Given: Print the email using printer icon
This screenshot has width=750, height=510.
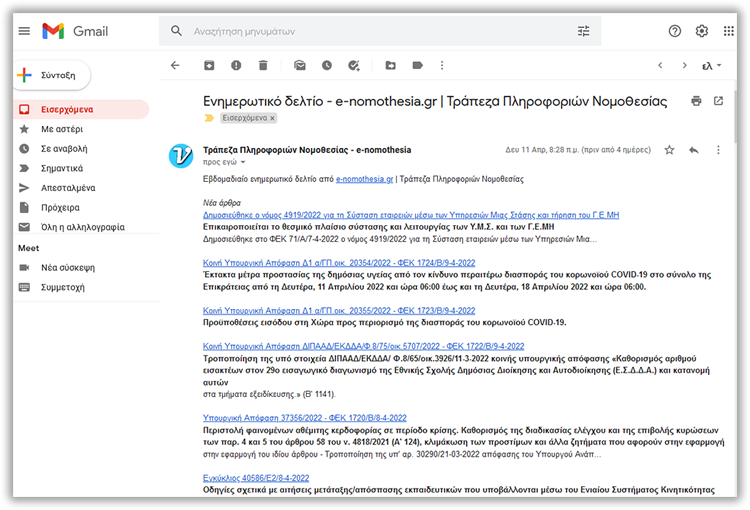Looking at the screenshot, I should 696,101.
